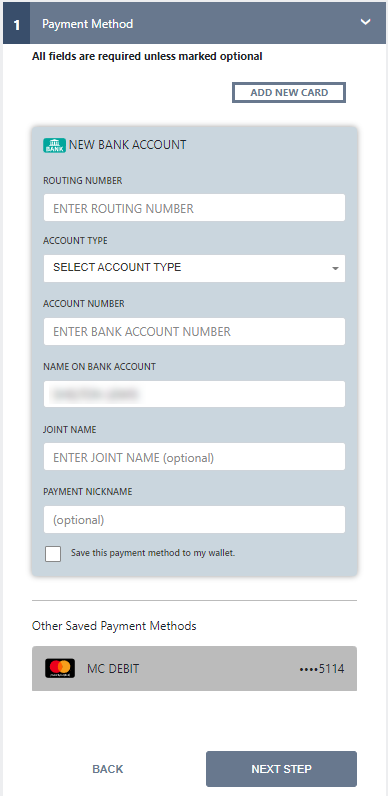Image resolution: width=388 pixels, height=796 pixels.
Task: Focus the Routing Number field
Action: click(x=194, y=208)
